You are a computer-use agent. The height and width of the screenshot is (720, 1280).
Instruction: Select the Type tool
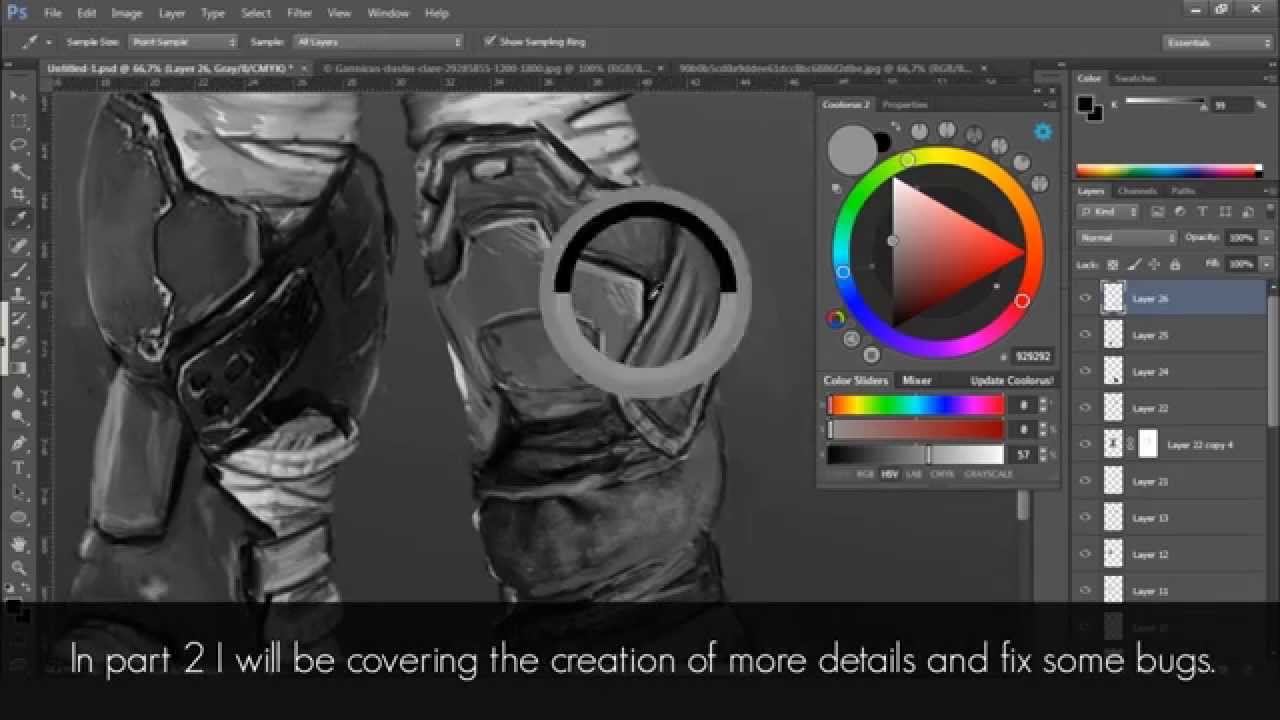[x=18, y=468]
